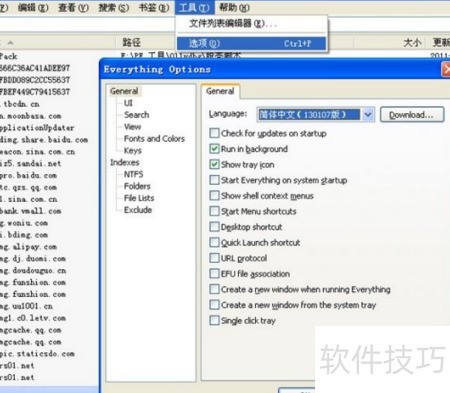Select the uu1001.cn result row
Screen dimensions: 450x393
click(x=26, y=306)
